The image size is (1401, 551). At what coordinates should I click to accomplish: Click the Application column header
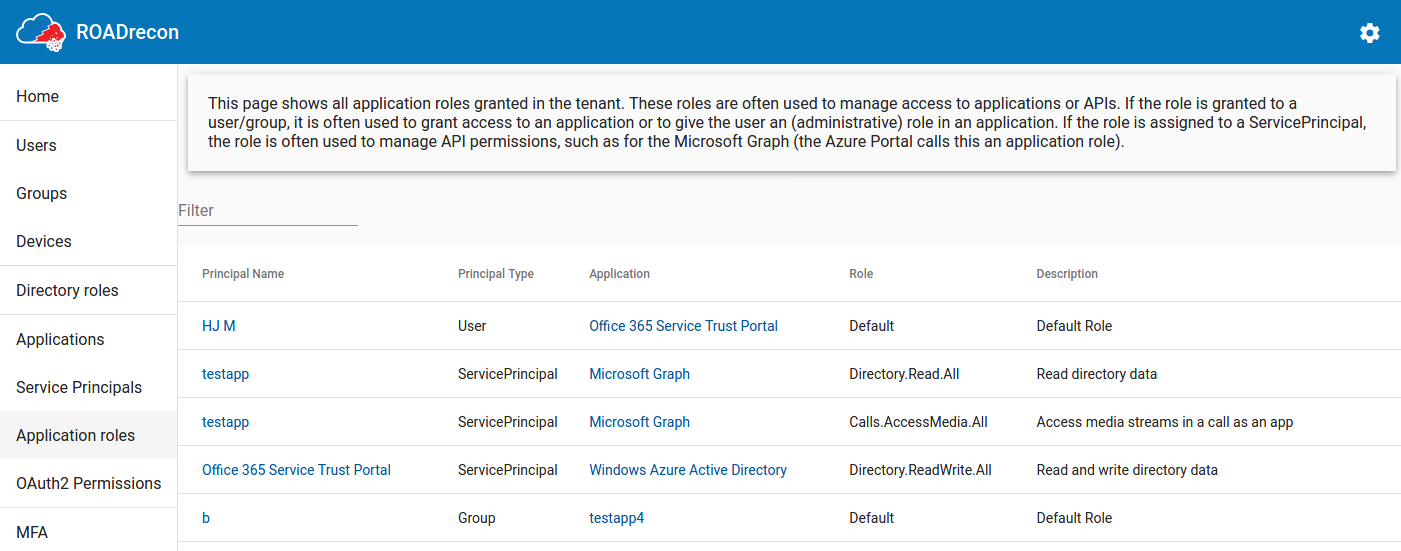(x=619, y=274)
